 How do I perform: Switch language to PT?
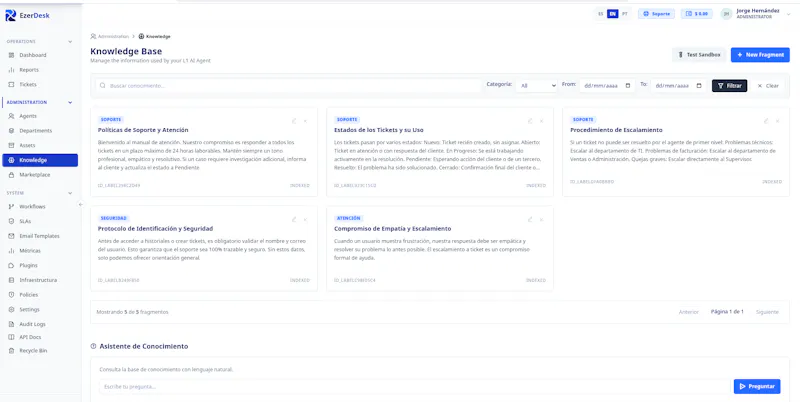coord(624,14)
